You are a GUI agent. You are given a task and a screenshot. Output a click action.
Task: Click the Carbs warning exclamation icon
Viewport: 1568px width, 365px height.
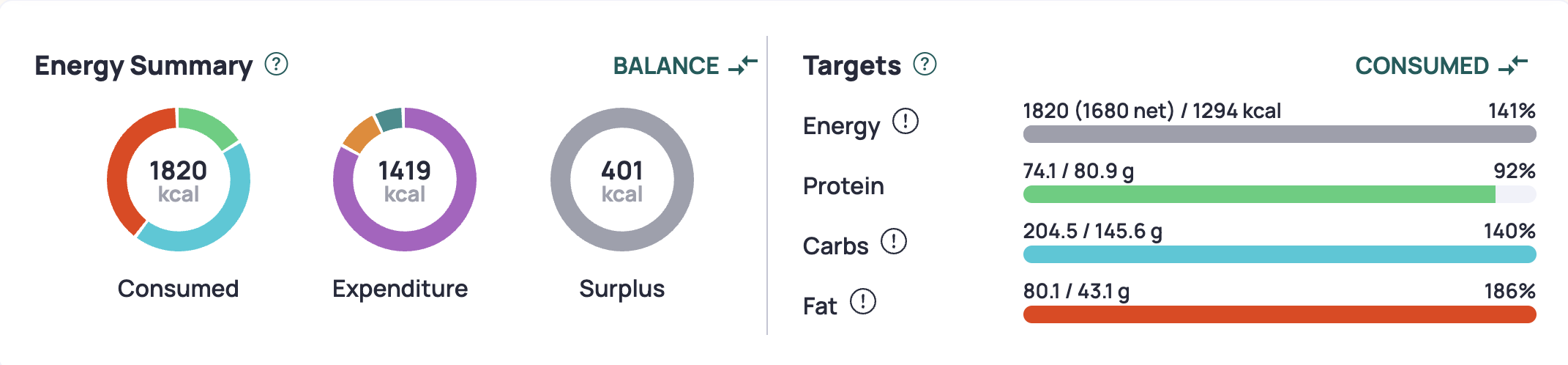click(894, 241)
